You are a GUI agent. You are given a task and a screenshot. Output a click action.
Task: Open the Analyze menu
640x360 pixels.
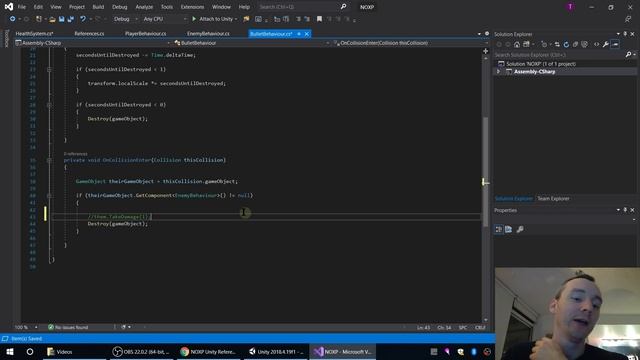pyautogui.click(x=144, y=7)
